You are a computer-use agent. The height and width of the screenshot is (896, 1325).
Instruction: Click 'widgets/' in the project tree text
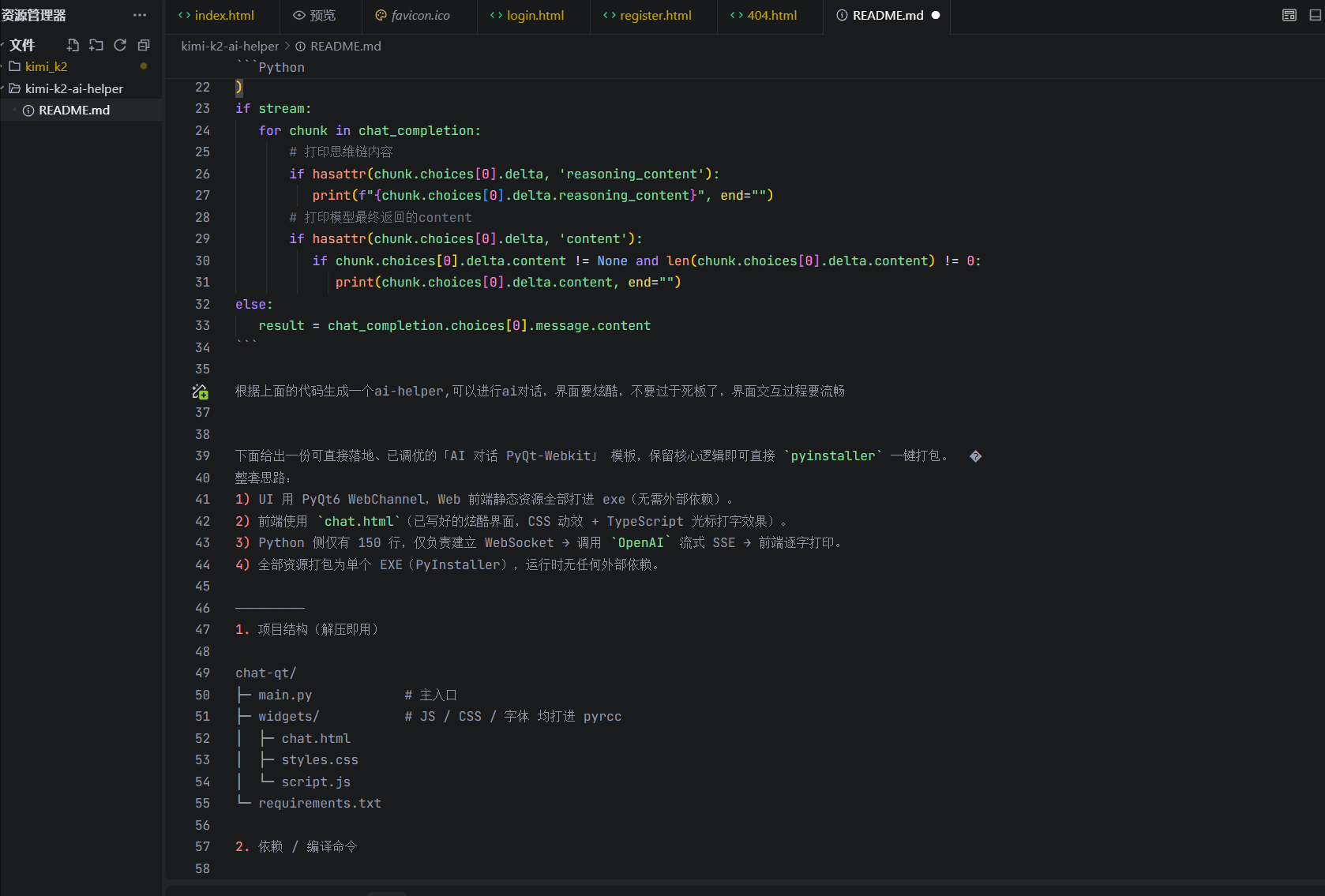[289, 716]
